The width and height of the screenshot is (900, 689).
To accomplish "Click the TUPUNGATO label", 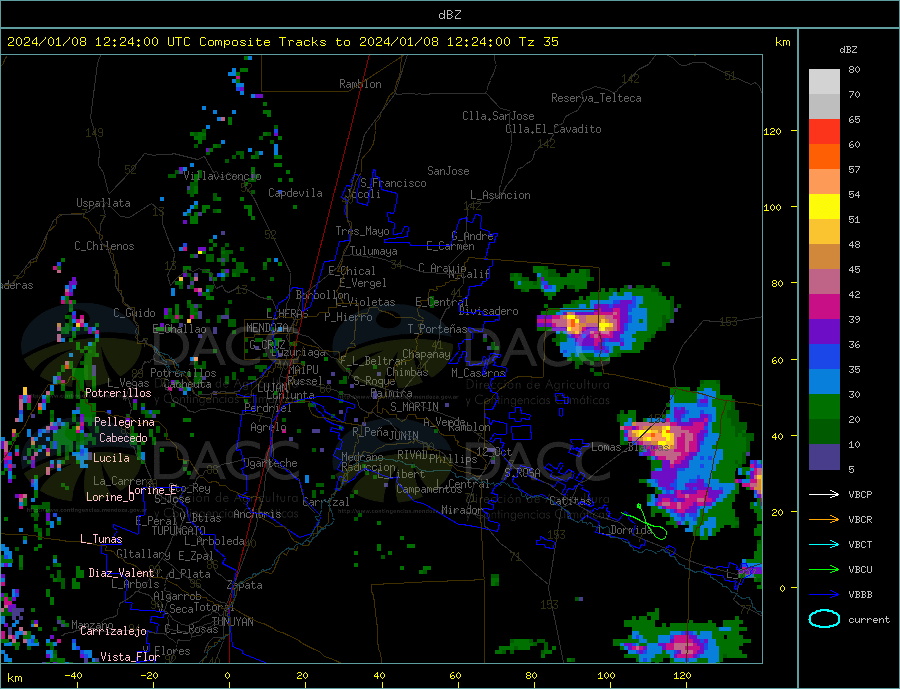I will tap(179, 531).
